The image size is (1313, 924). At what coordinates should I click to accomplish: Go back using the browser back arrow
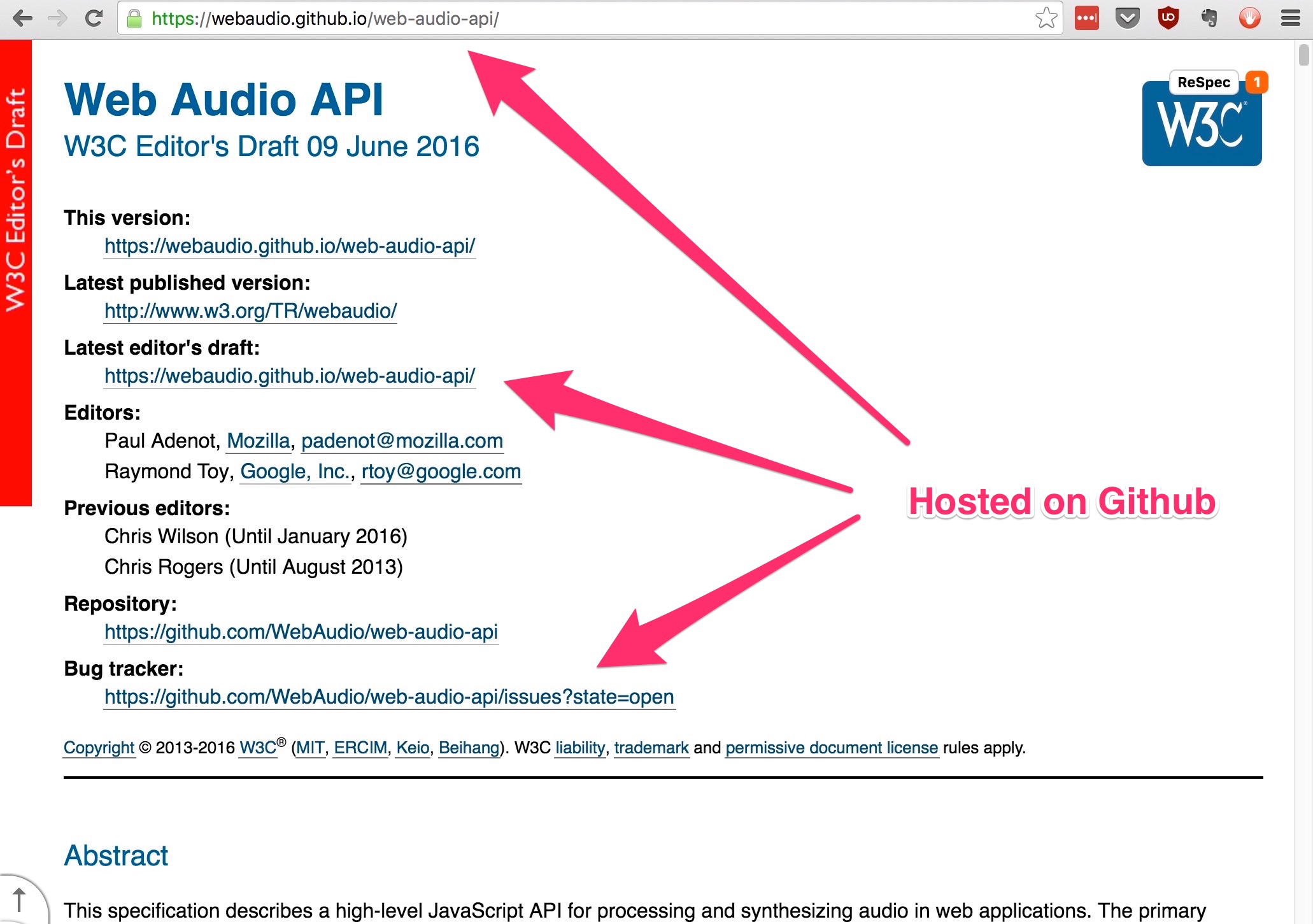pos(22,18)
